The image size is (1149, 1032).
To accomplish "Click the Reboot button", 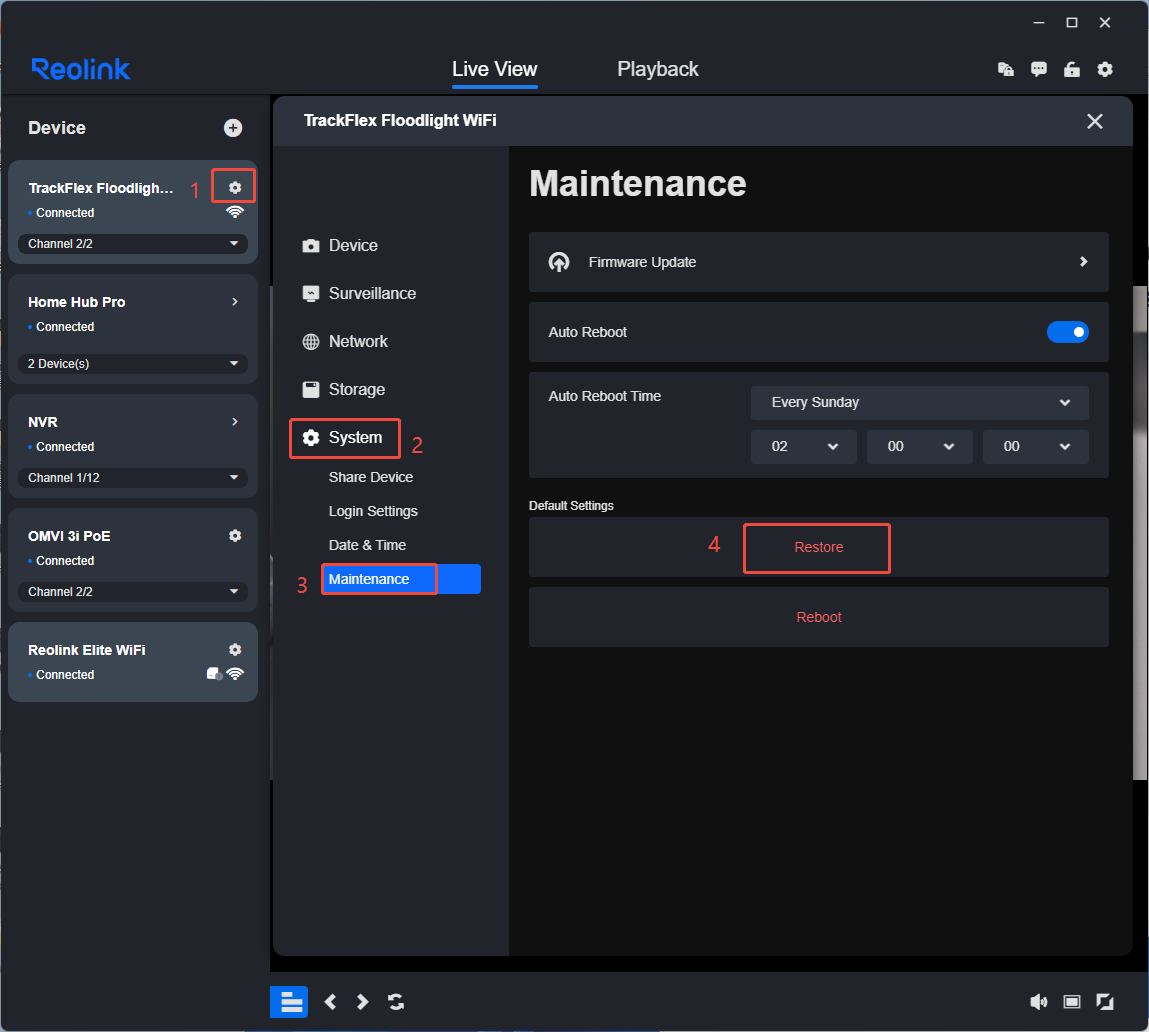I will [x=819, y=617].
